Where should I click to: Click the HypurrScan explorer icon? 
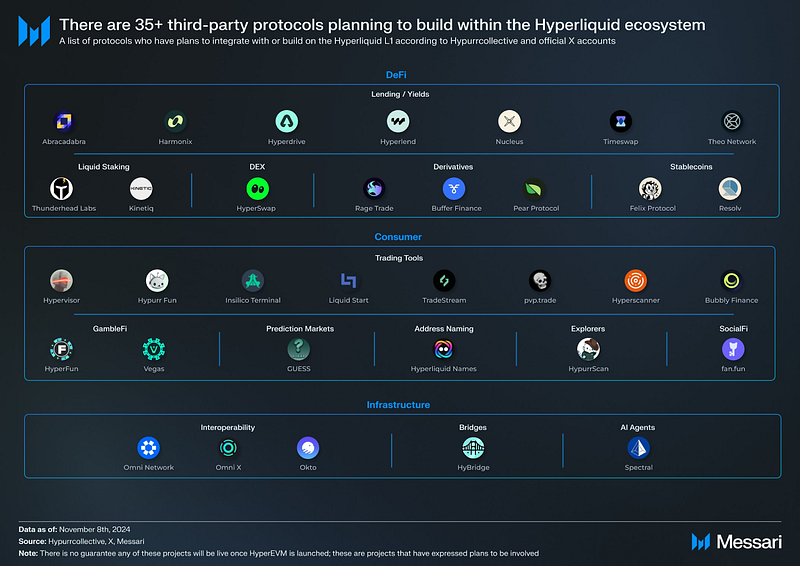(588, 349)
